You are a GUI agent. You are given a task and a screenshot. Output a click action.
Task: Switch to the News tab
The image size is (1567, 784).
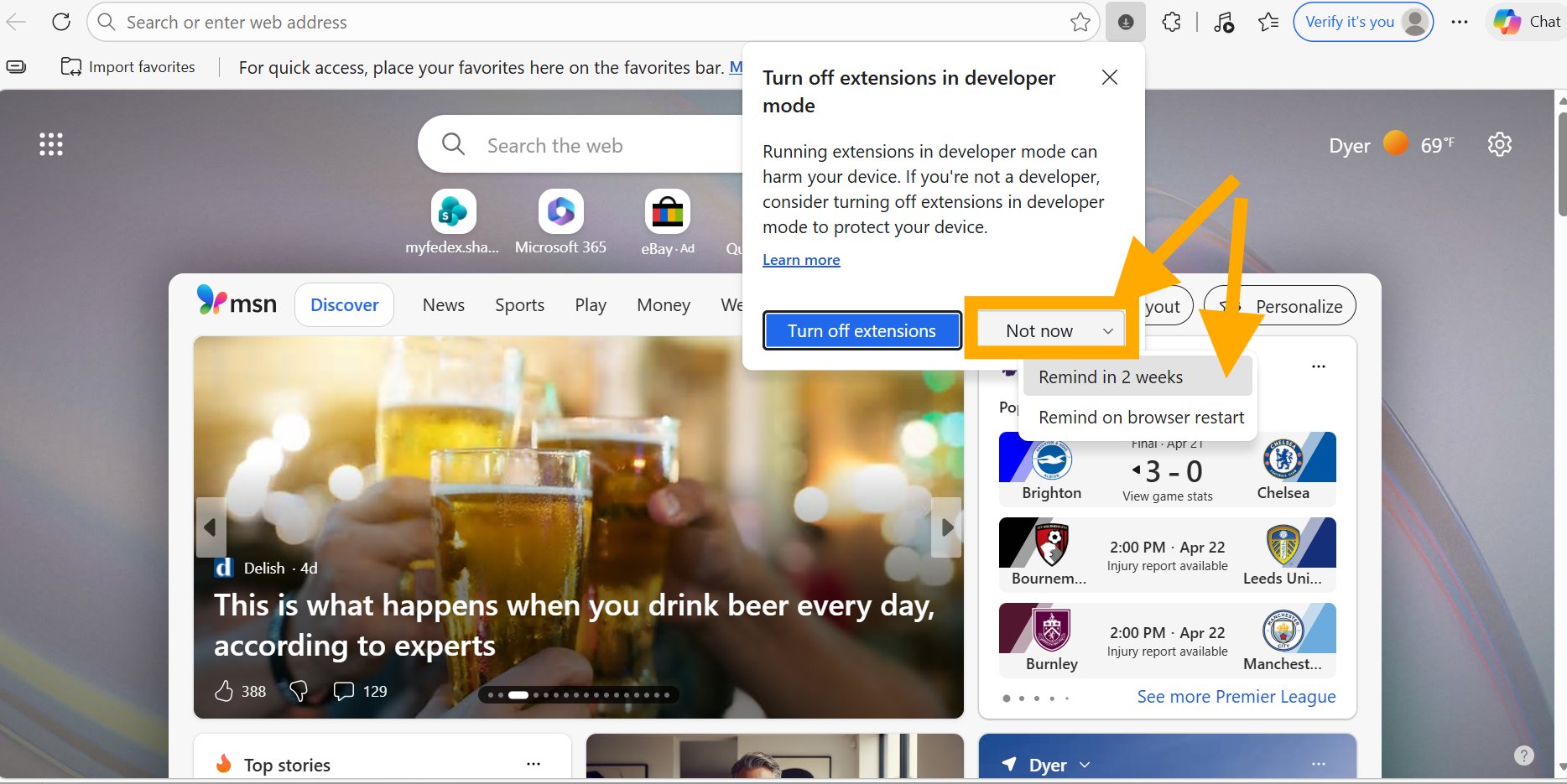point(444,305)
